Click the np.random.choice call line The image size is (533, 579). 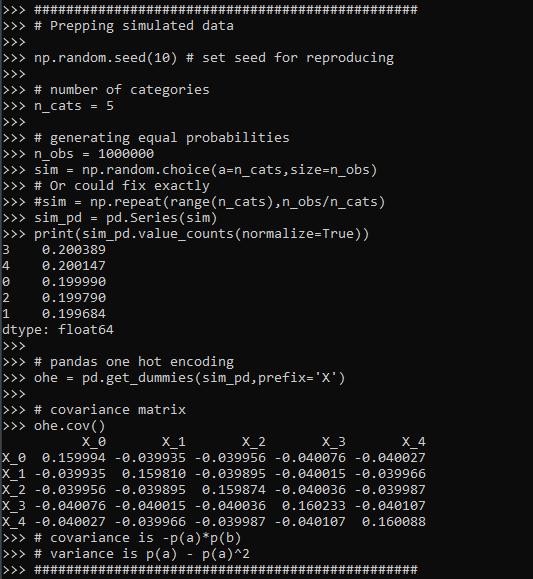click(206, 170)
